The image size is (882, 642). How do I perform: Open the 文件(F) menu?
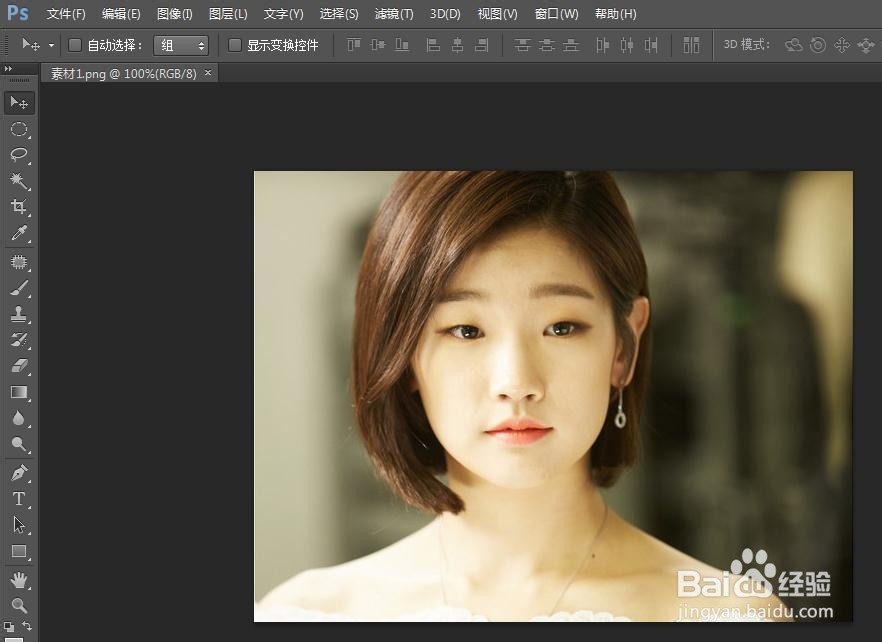click(66, 14)
